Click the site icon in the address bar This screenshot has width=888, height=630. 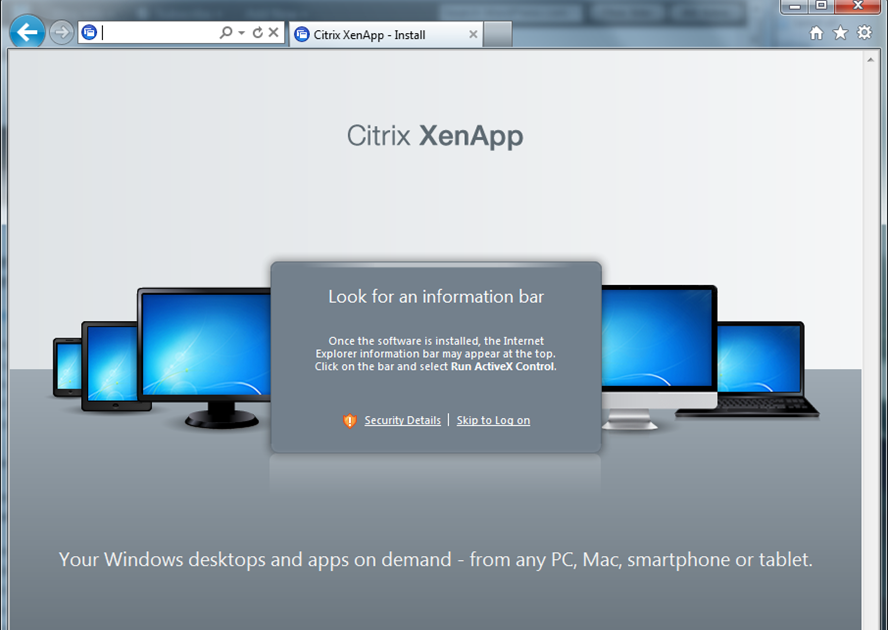tap(89, 33)
